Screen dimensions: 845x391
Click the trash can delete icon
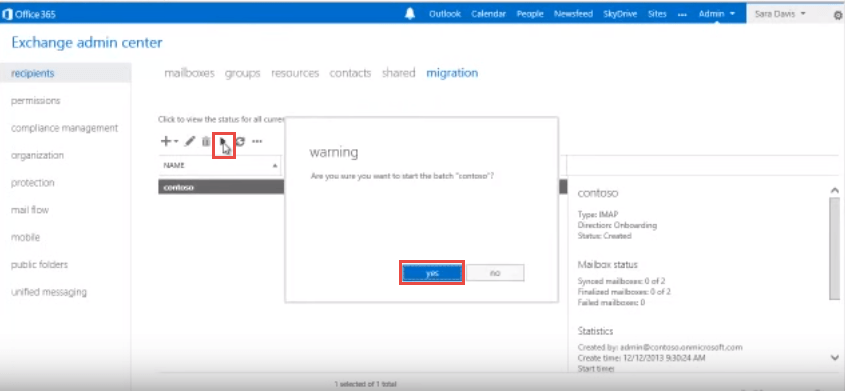(206, 142)
